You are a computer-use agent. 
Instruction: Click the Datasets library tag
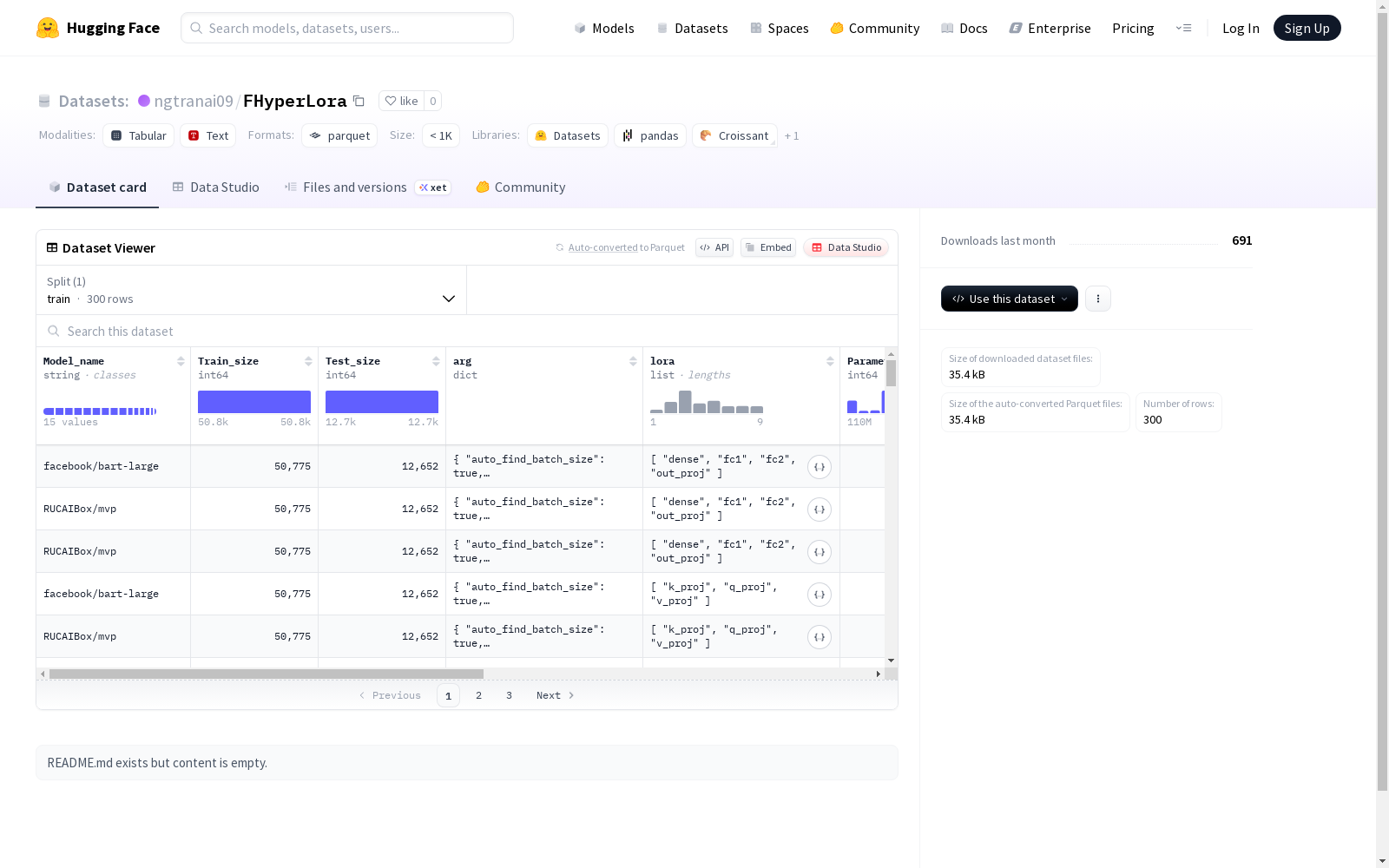coord(568,135)
